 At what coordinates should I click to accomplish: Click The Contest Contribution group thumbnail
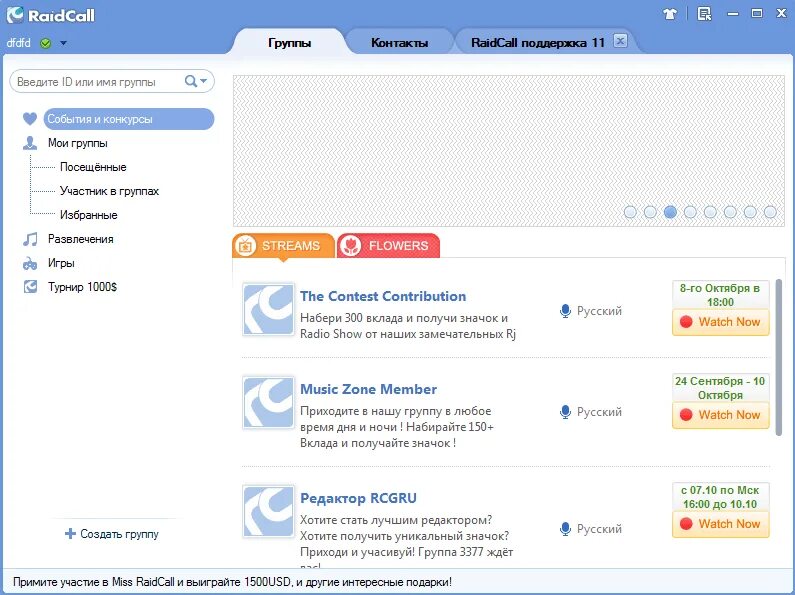point(268,310)
